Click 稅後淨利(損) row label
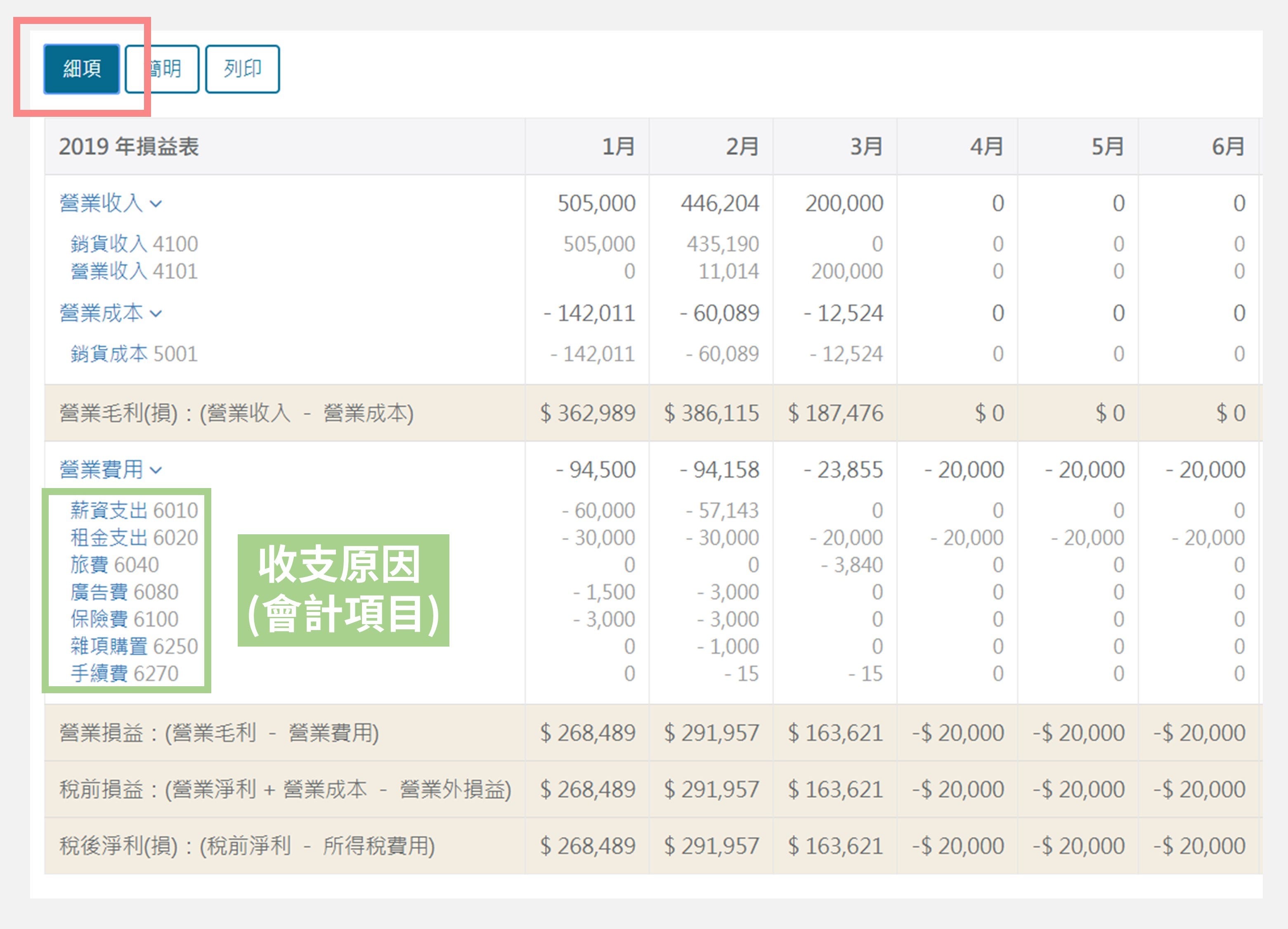 (247, 846)
